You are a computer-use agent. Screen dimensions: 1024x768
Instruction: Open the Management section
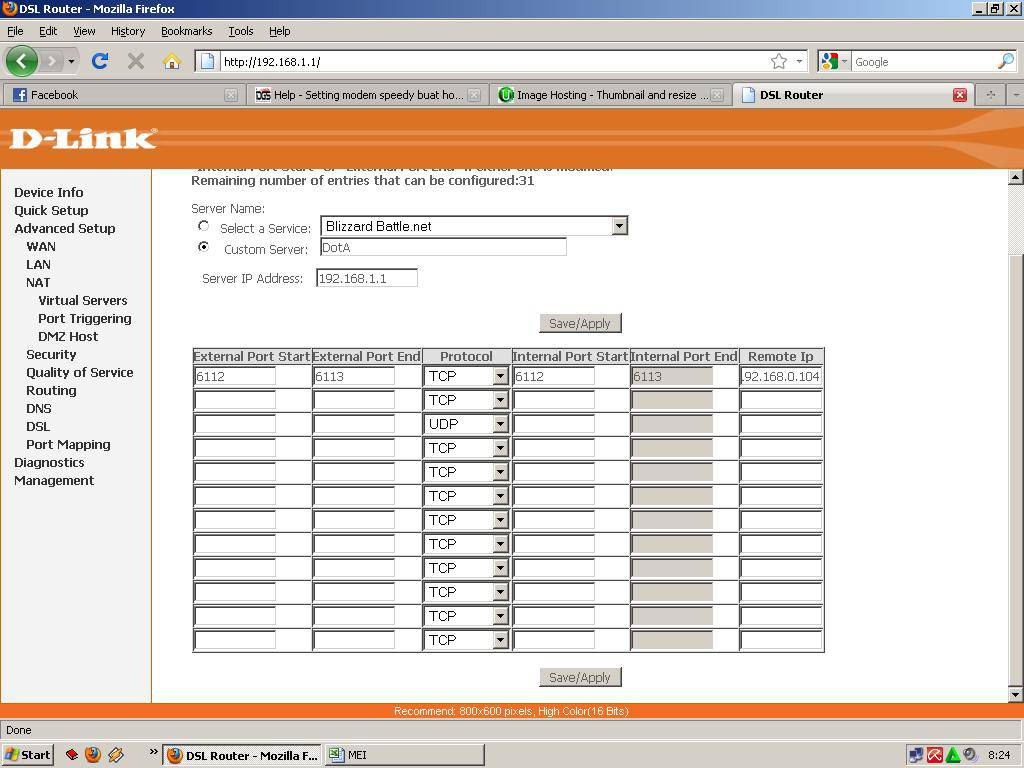pyautogui.click(x=54, y=481)
